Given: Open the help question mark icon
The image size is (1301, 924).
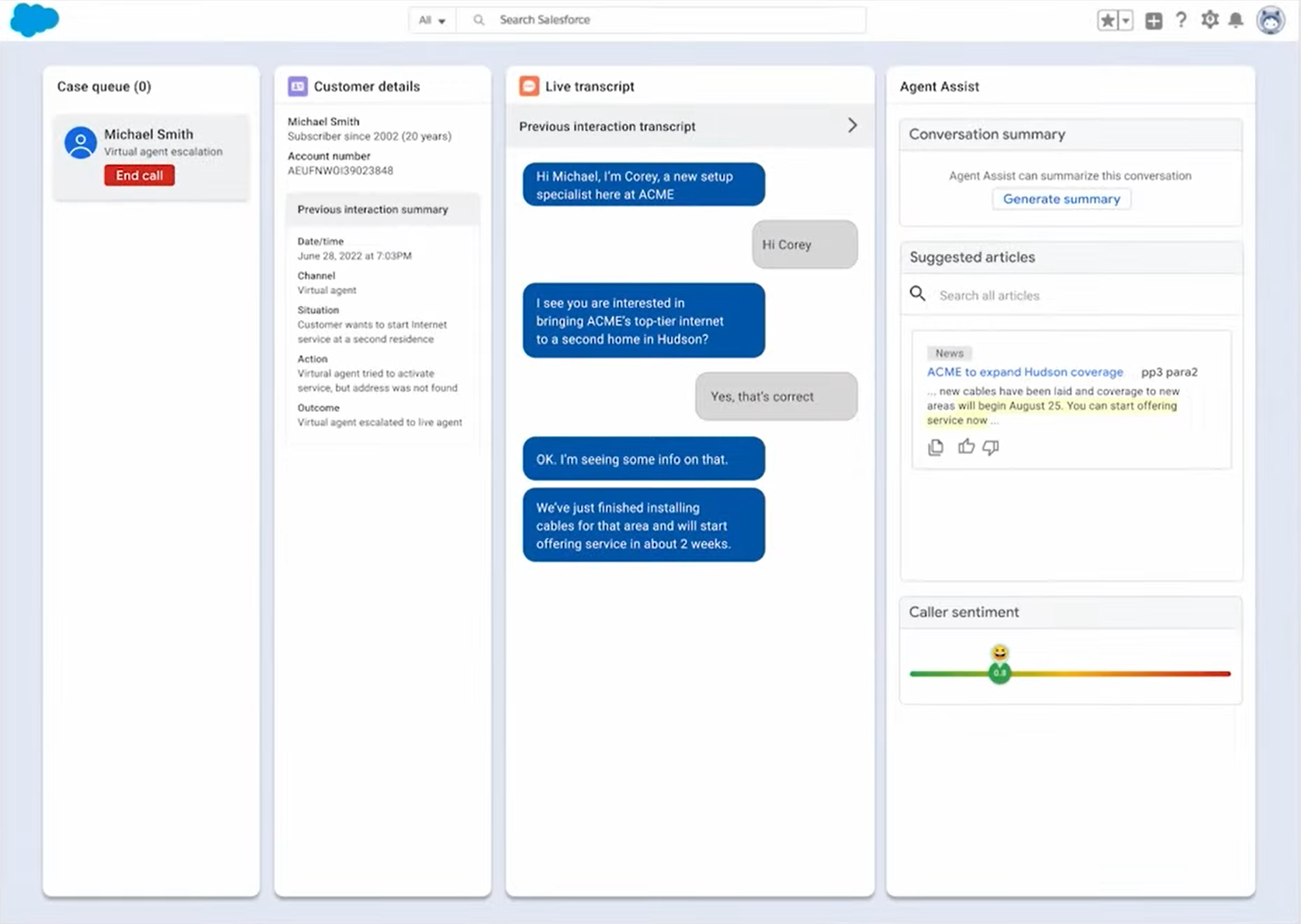Looking at the screenshot, I should click(x=1181, y=21).
